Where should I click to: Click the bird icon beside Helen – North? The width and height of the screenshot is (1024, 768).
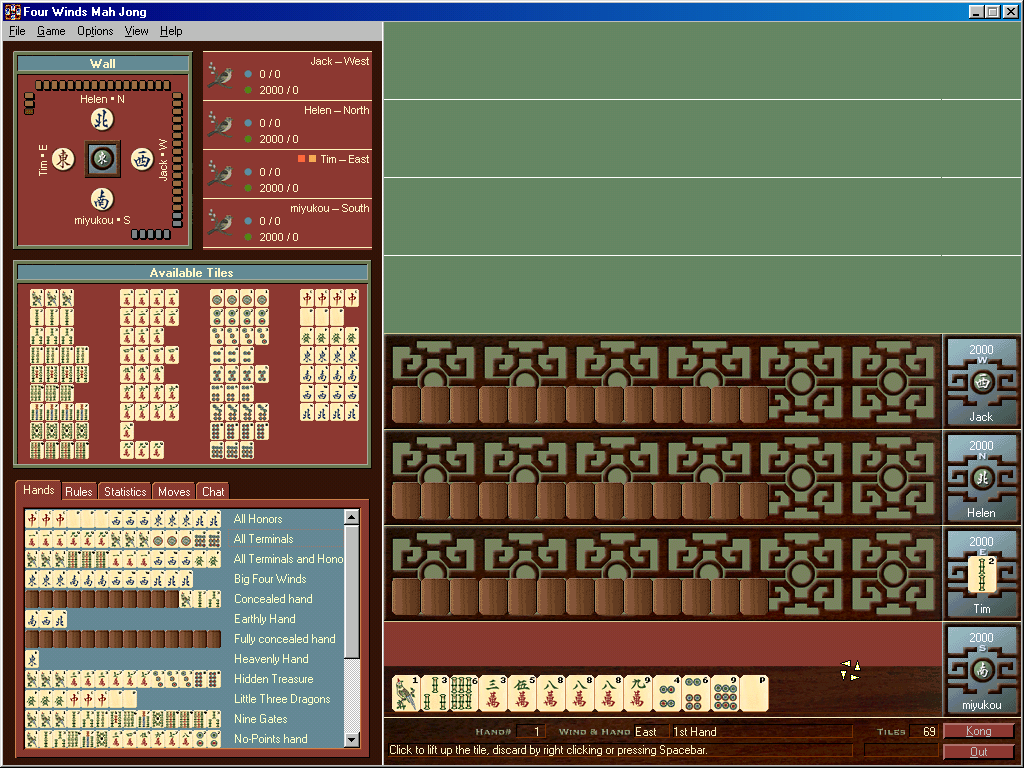tap(220, 125)
